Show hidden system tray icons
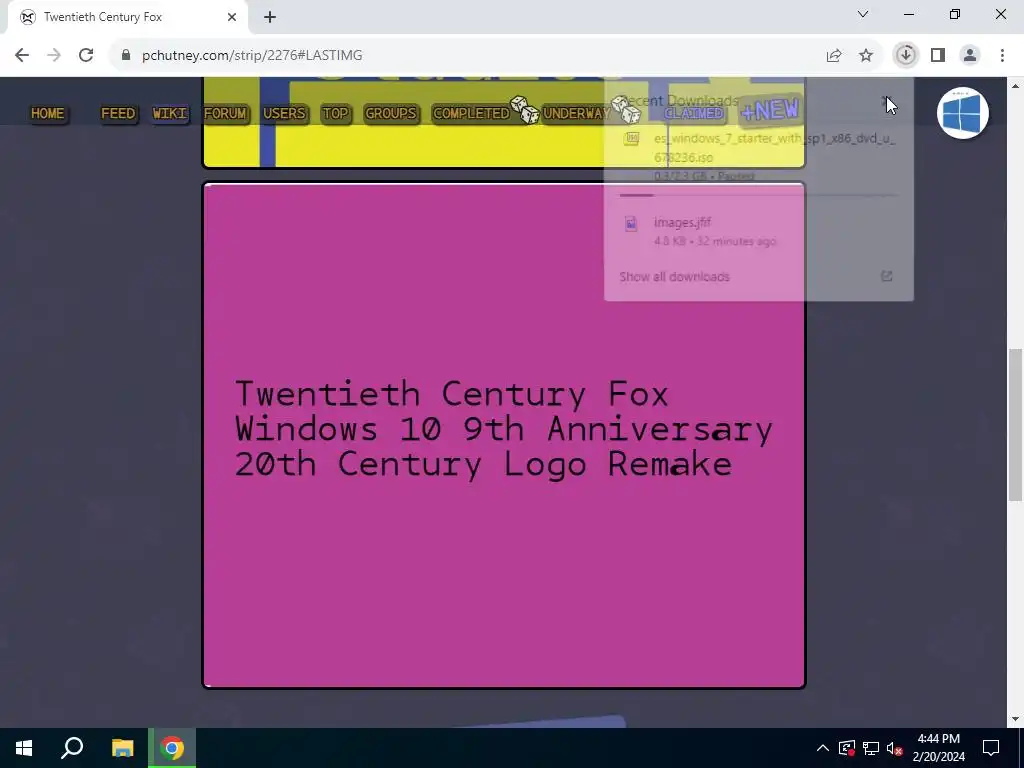Image resolution: width=1024 pixels, height=768 pixels. [x=822, y=748]
